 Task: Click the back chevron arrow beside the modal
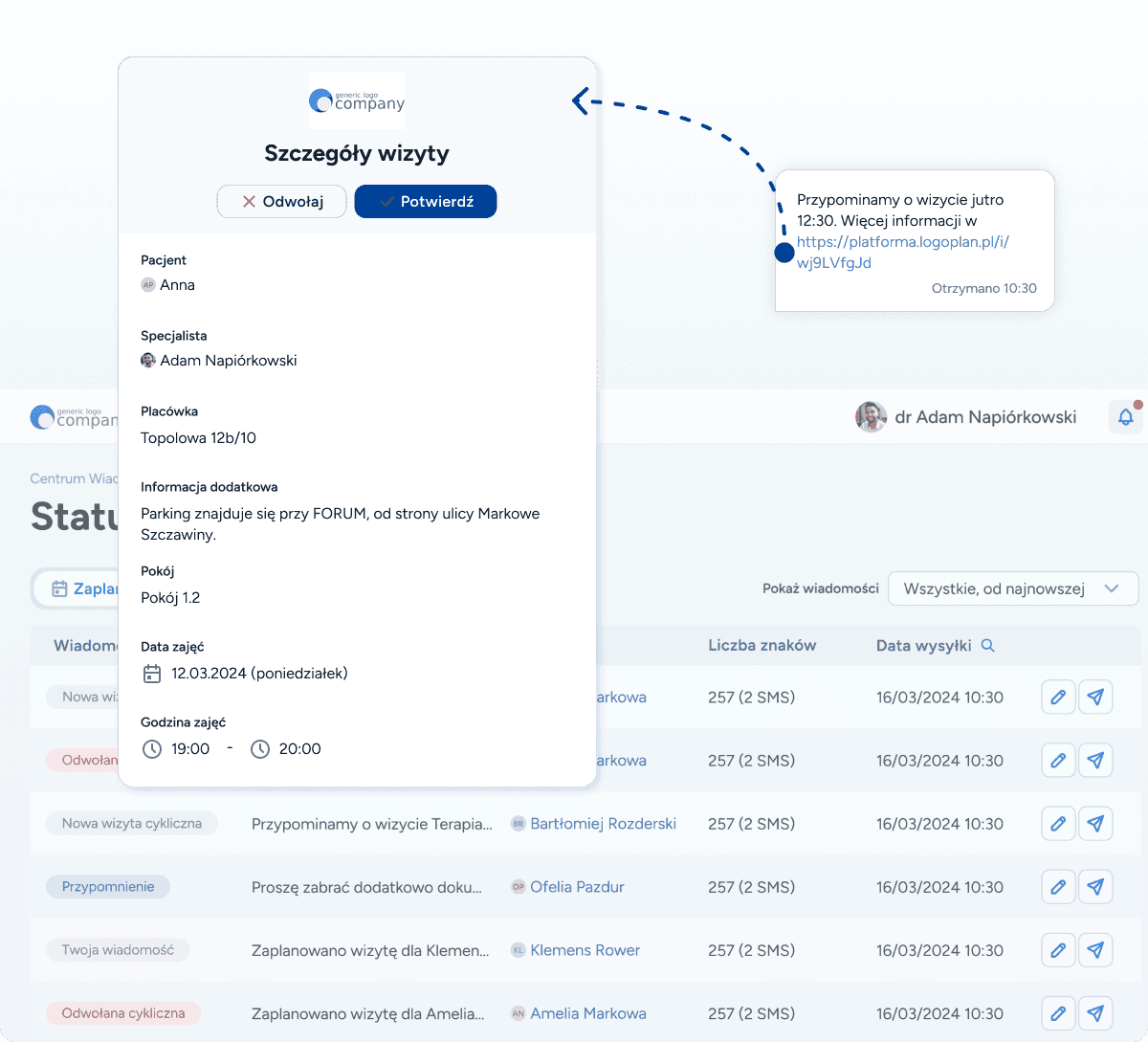[x=582, y=100]
